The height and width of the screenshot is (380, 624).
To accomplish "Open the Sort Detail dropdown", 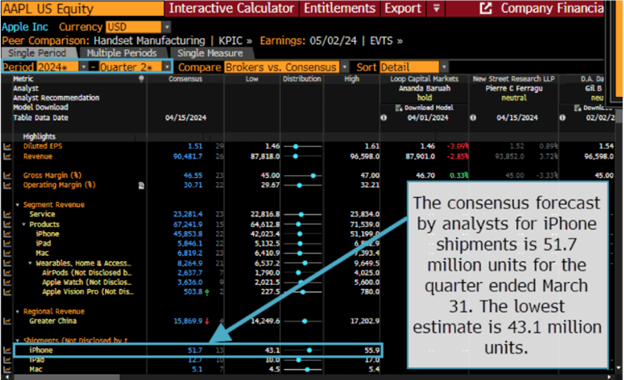I will [444, 67].
